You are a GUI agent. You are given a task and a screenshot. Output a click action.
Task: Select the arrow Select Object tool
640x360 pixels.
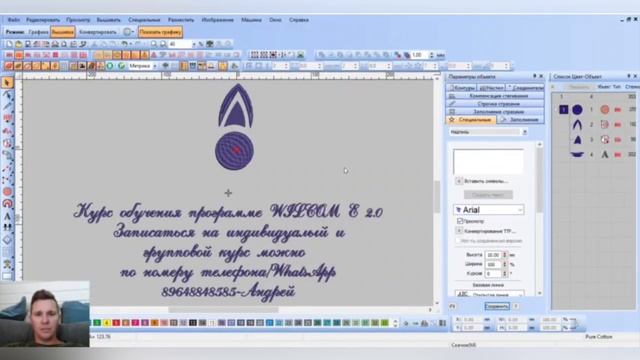pos(7,83)
